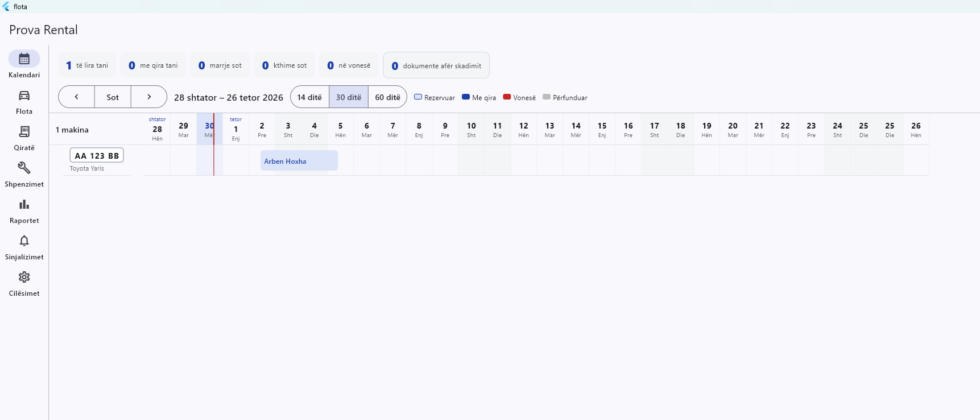This screenshot has height=420, width=980.
Task: Go to next date range arrow
Action: point(149,97)
